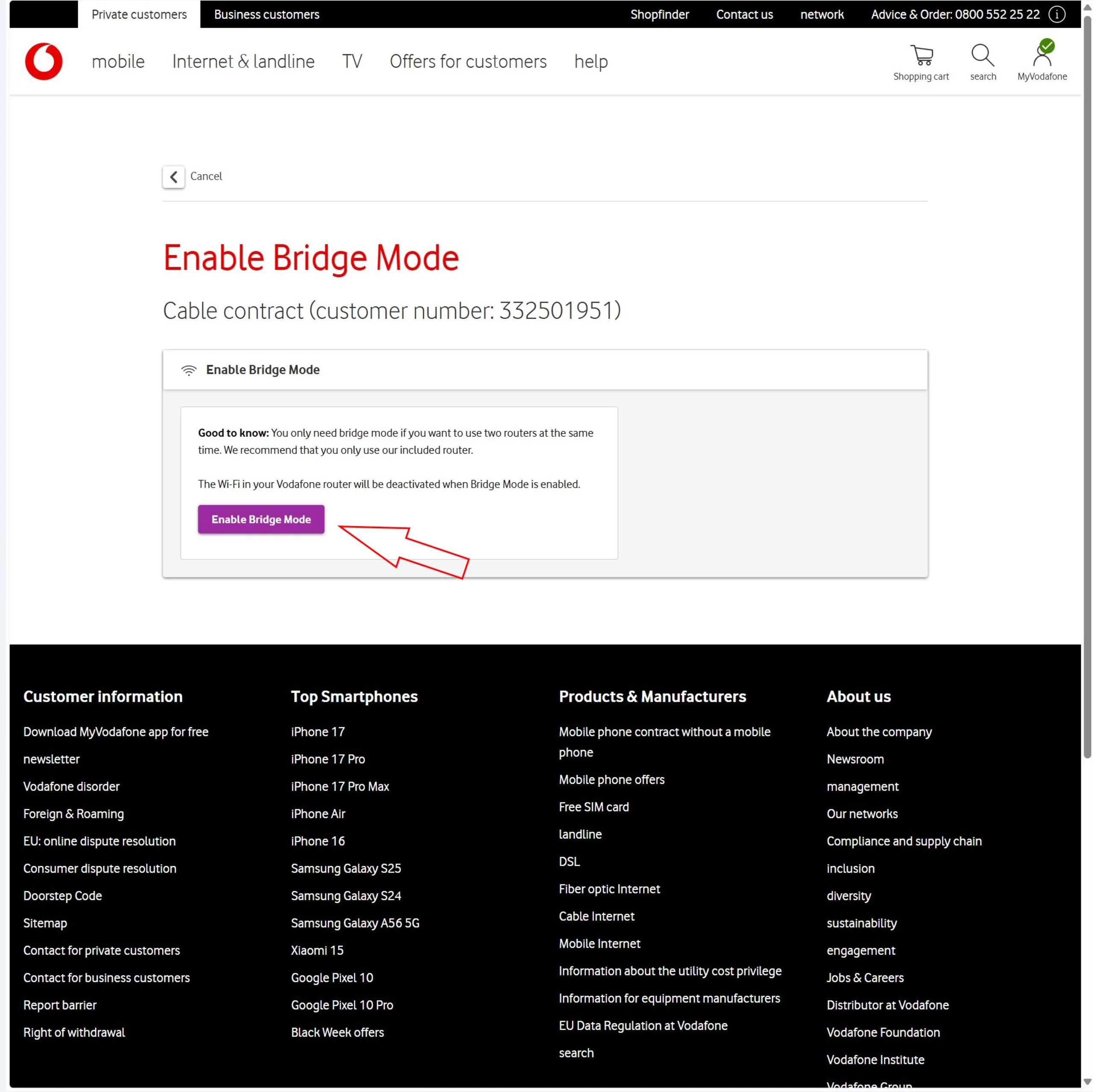Open the help menu item
The width and height of the screenshot is (1093, 1092).
coord(590,61)
